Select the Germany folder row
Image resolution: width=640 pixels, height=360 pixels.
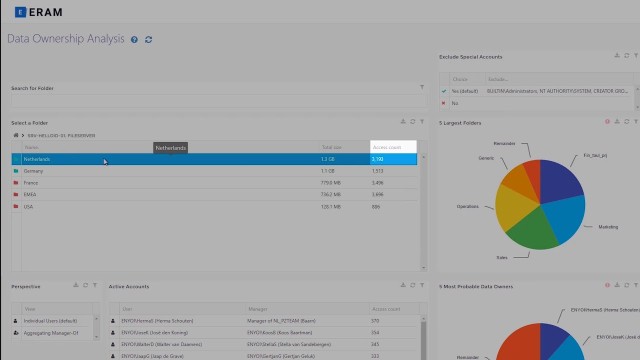[214, 171]
